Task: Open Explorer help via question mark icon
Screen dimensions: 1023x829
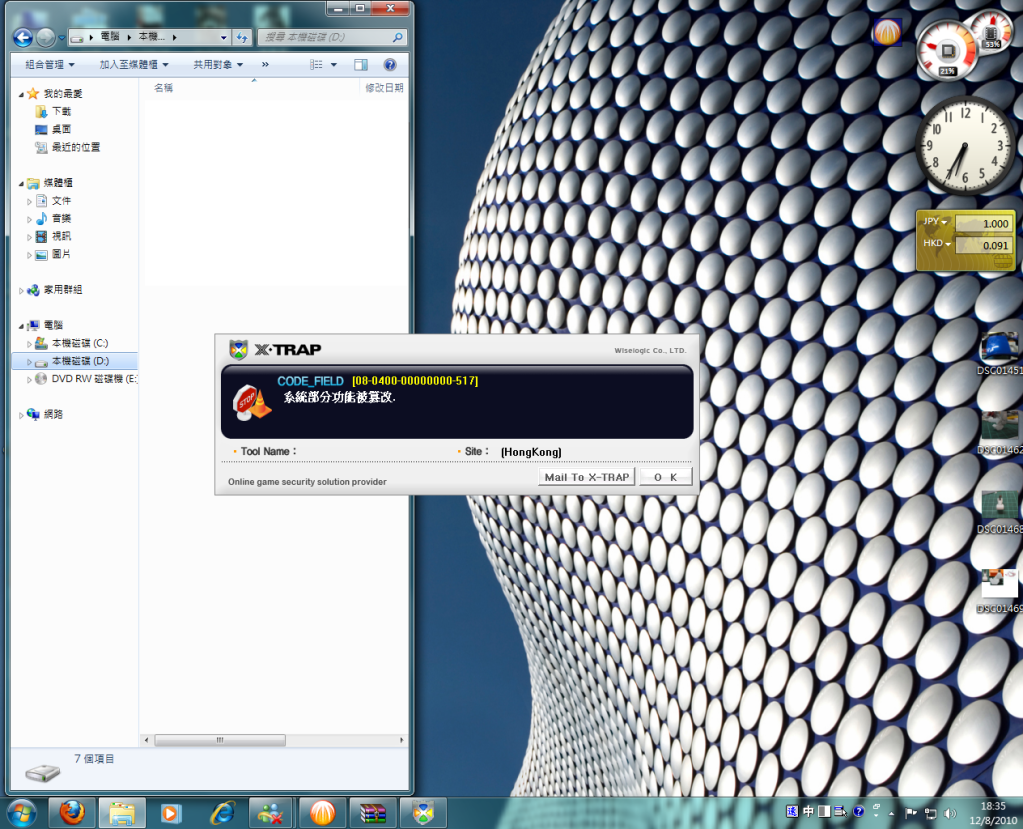Action: click(x=390, y=65)
